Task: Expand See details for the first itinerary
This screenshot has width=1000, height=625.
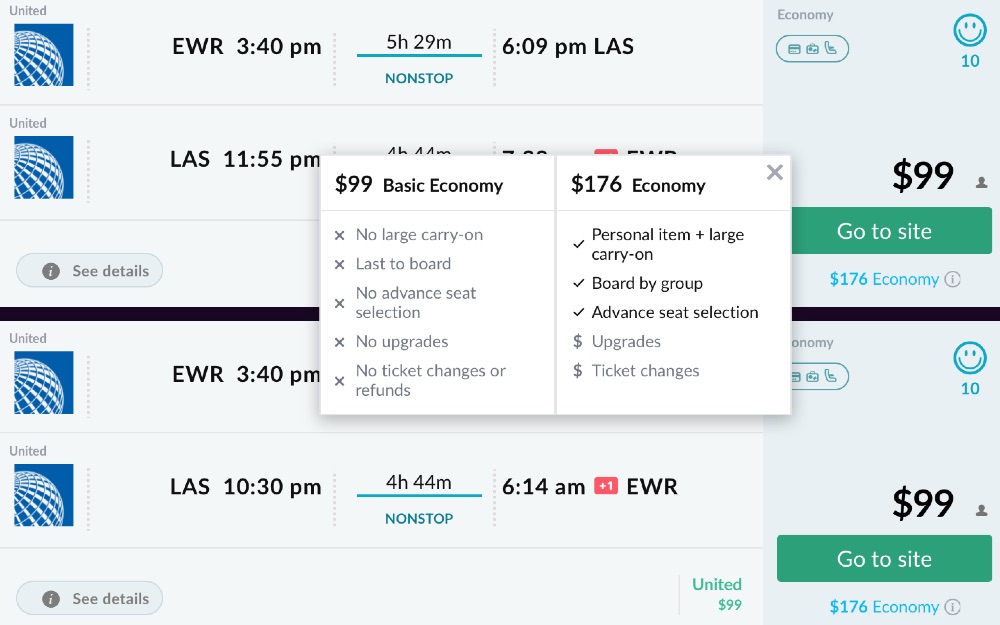Action: [90, 271]
